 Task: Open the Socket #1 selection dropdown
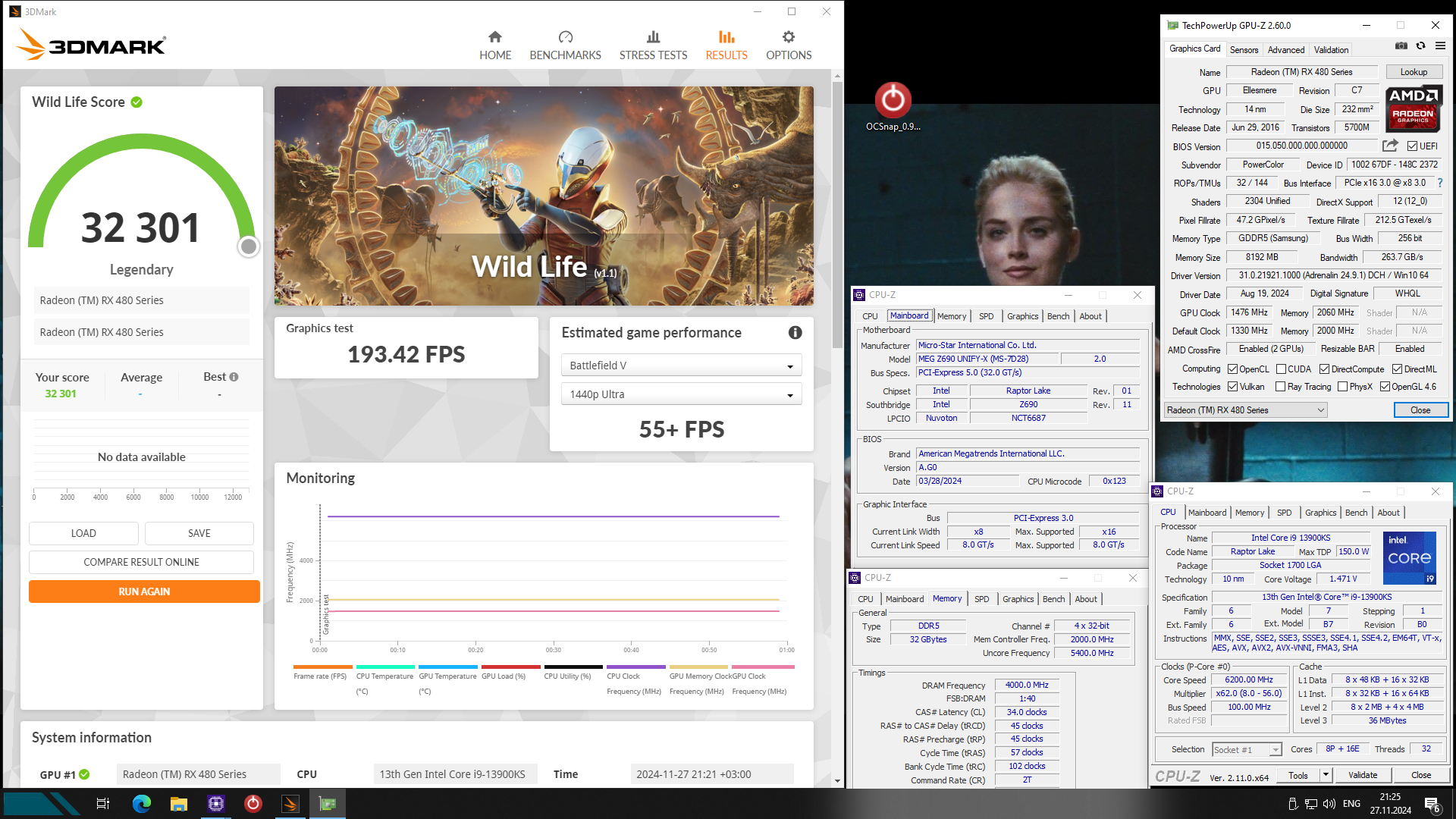pos(1247,749)
